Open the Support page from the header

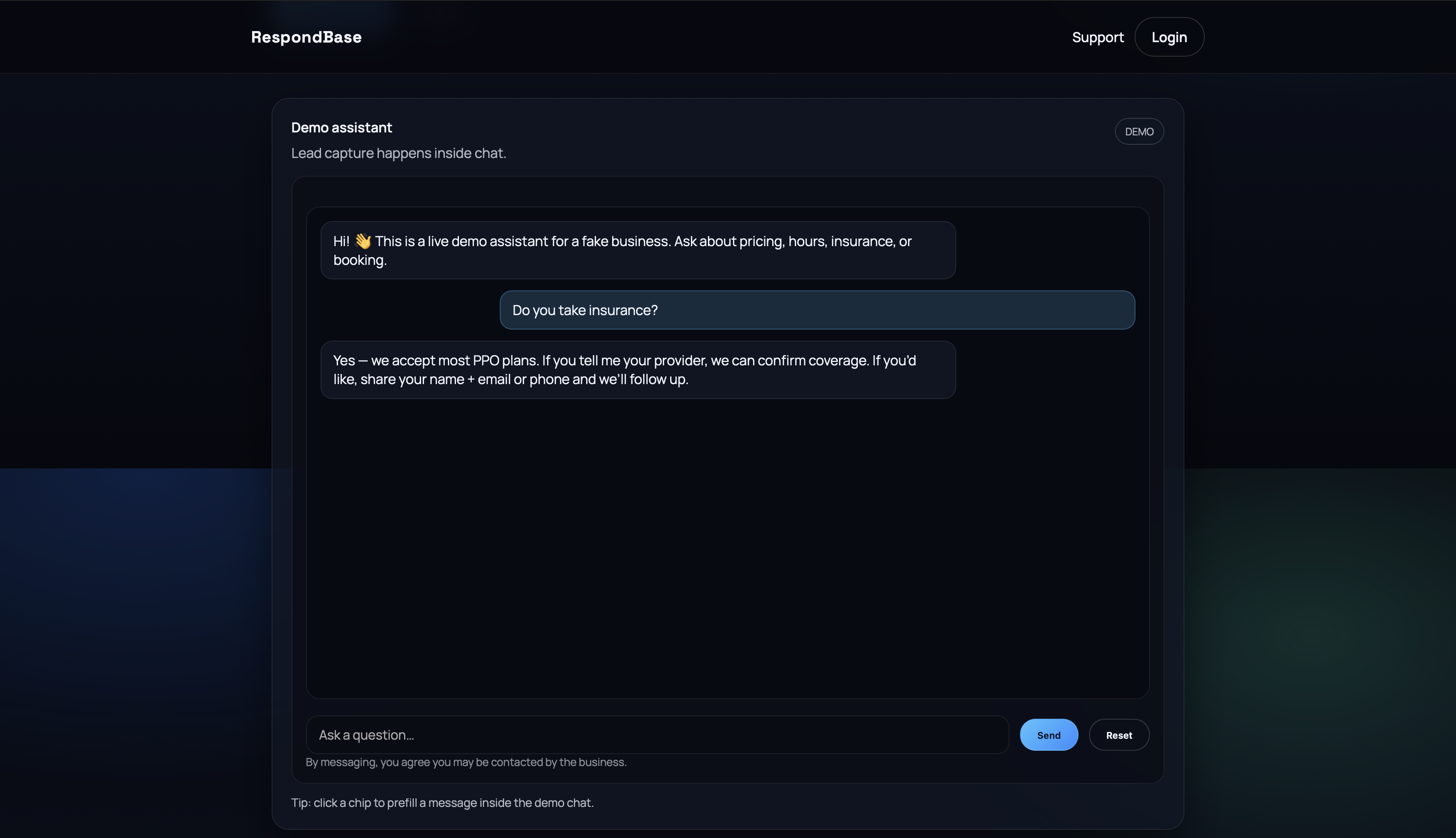coord(1097,37)
